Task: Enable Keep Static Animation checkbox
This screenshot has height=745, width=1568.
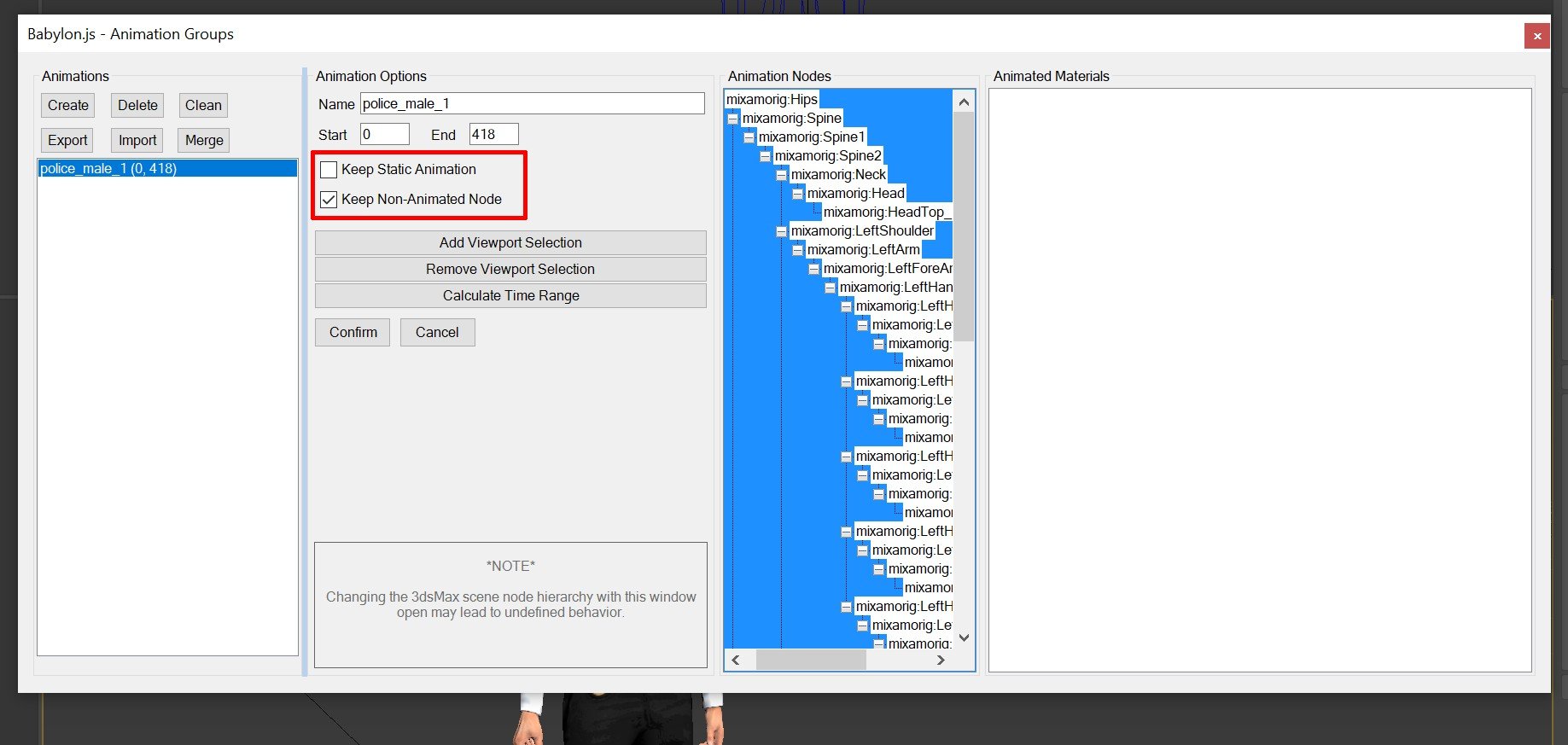Action: click(x=329, y=169)
